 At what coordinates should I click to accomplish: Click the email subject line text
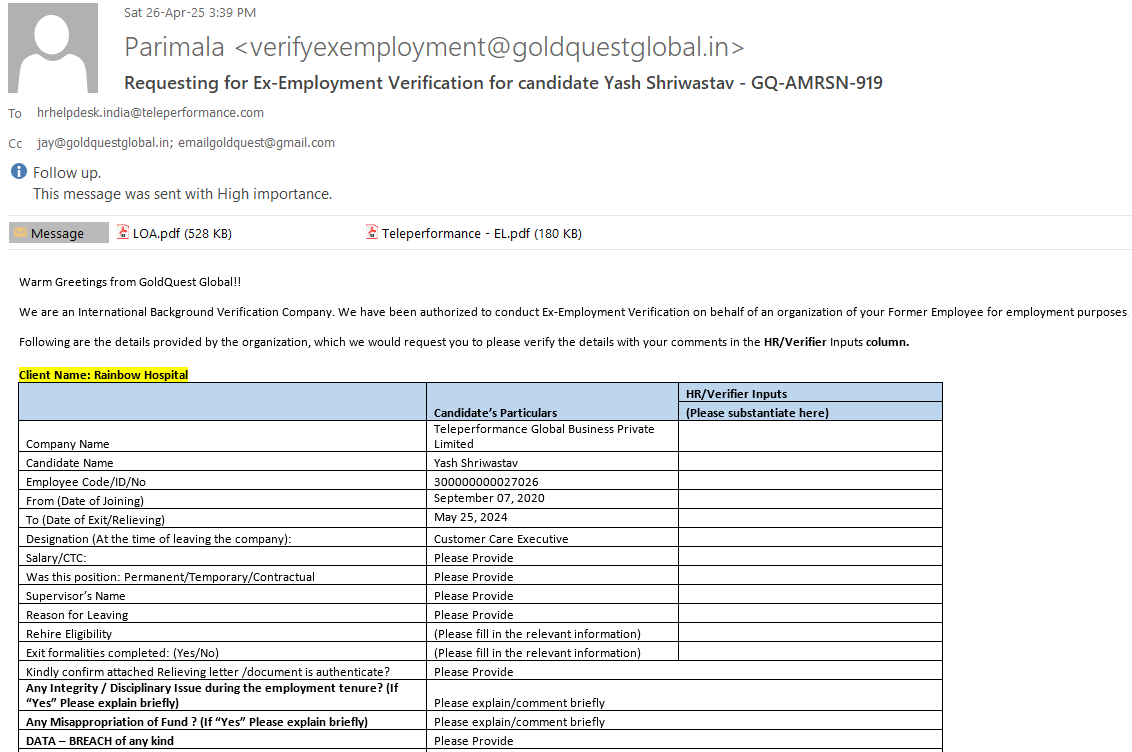point(503,83)
